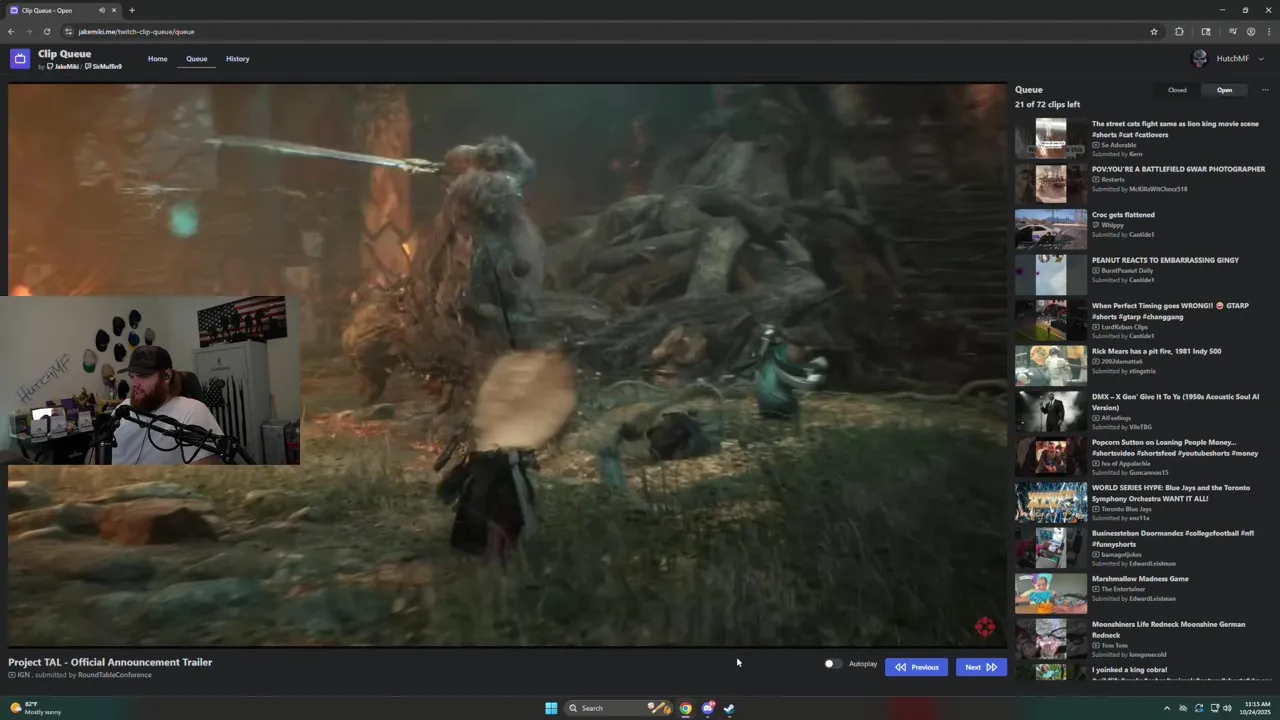This screenshot has width=1280, height=720.
Task: Open the JakeMiki author link
Action: 63,67
